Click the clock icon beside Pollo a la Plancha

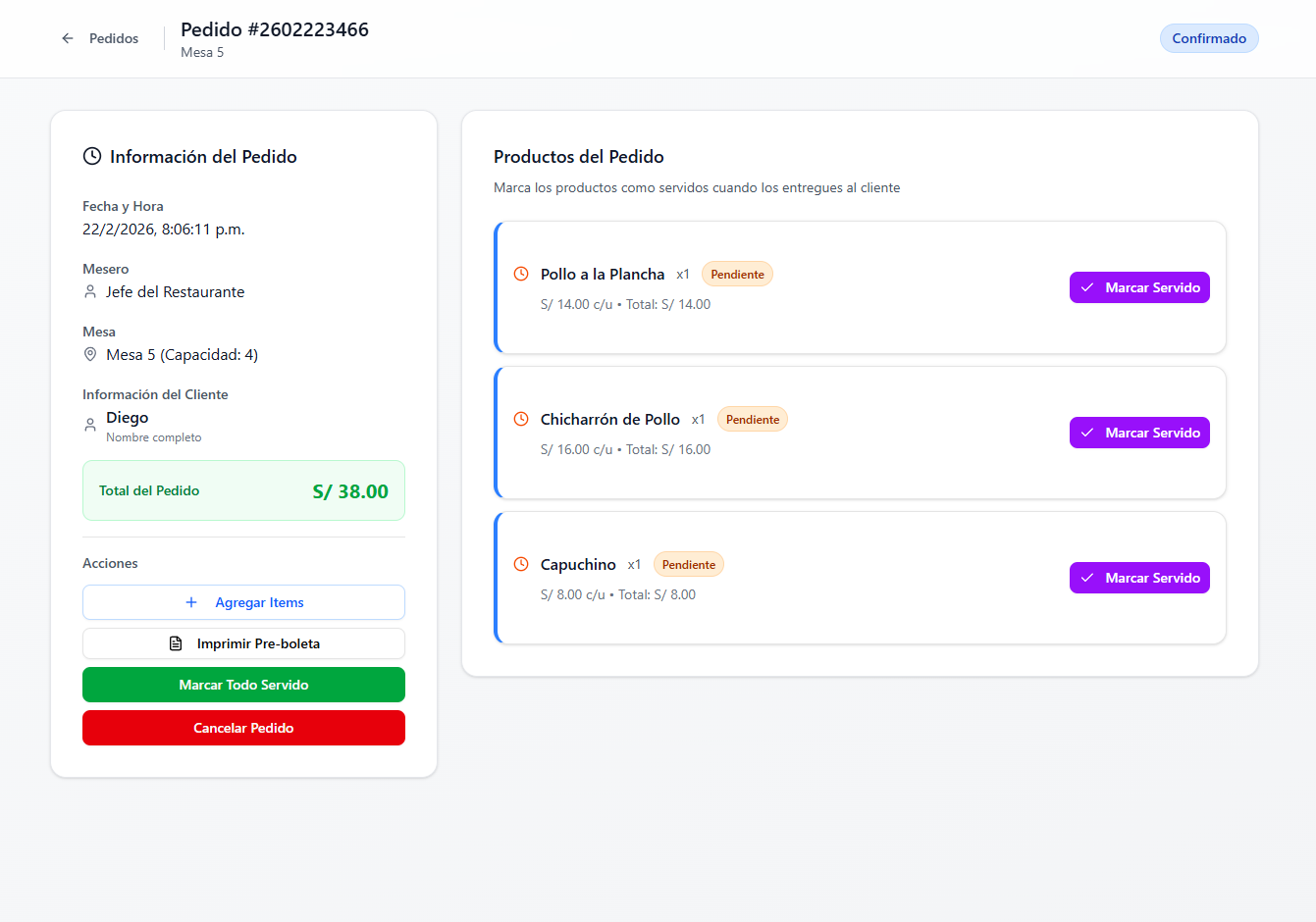click(520, 273)
